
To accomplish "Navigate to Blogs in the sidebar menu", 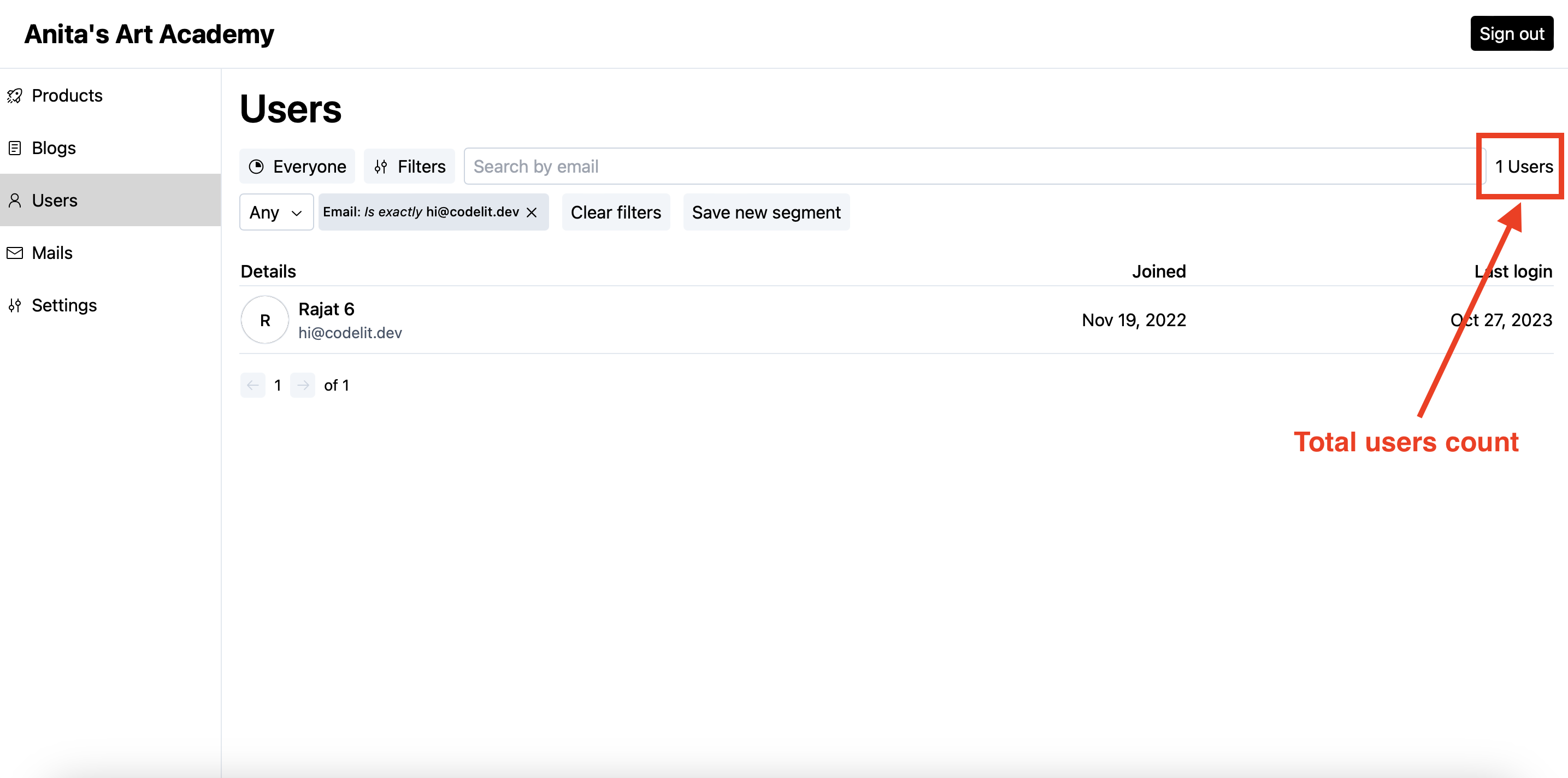I will tap(54, 148).
